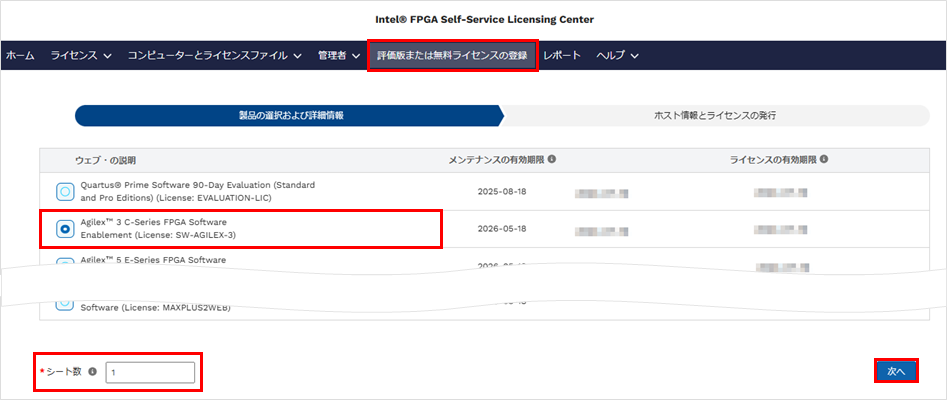947x400 pixels.
Task: Click Agilex 5 E-Series FPGA Software text
Action: click(x=153, y=260)
